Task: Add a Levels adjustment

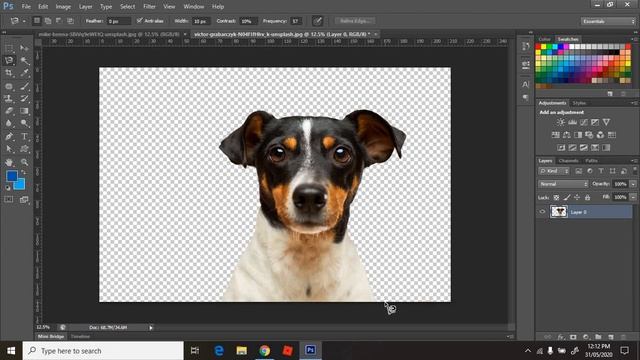Action: coord(572,122)
